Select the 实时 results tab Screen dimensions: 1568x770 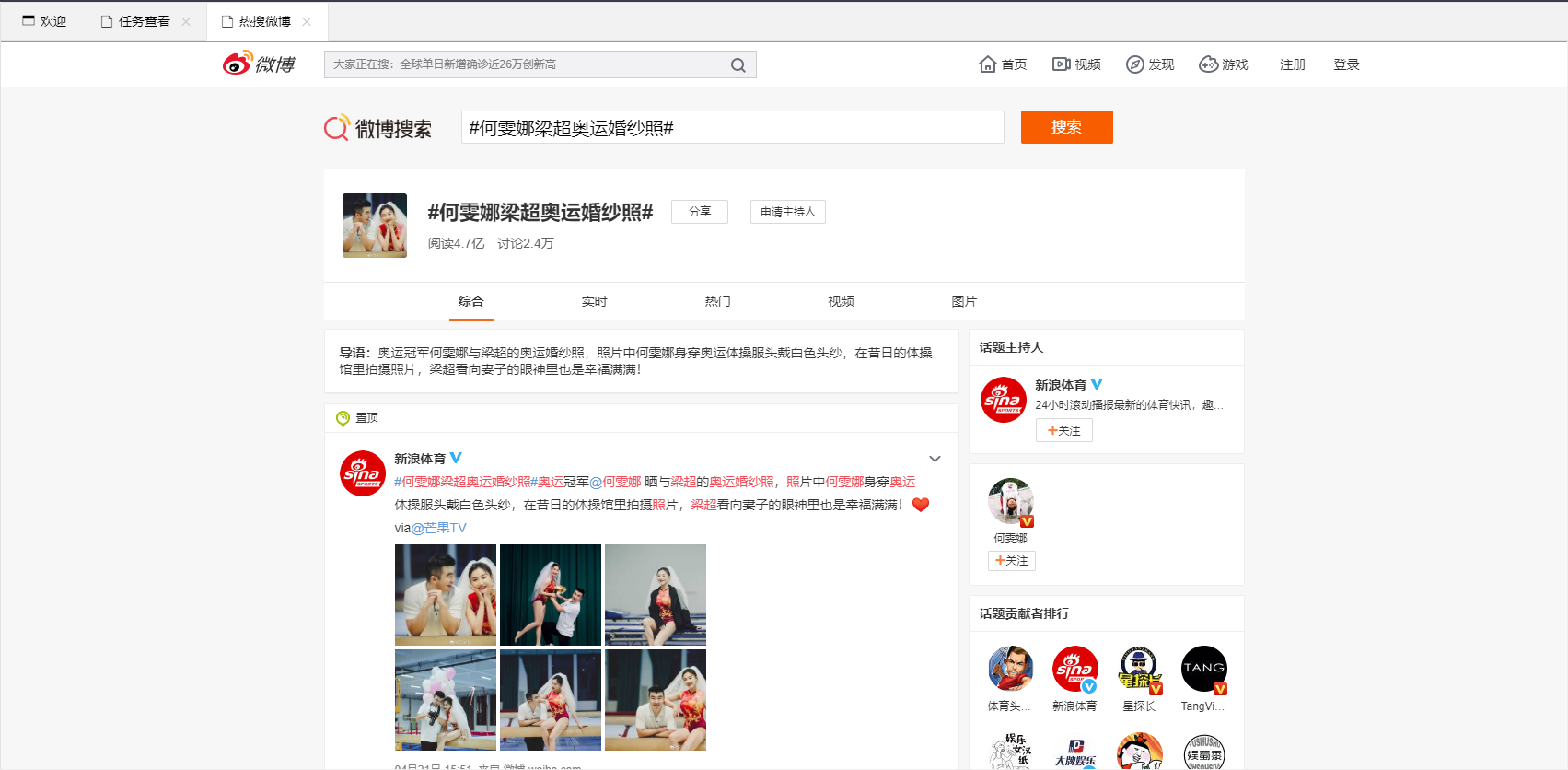click(595, 301)
